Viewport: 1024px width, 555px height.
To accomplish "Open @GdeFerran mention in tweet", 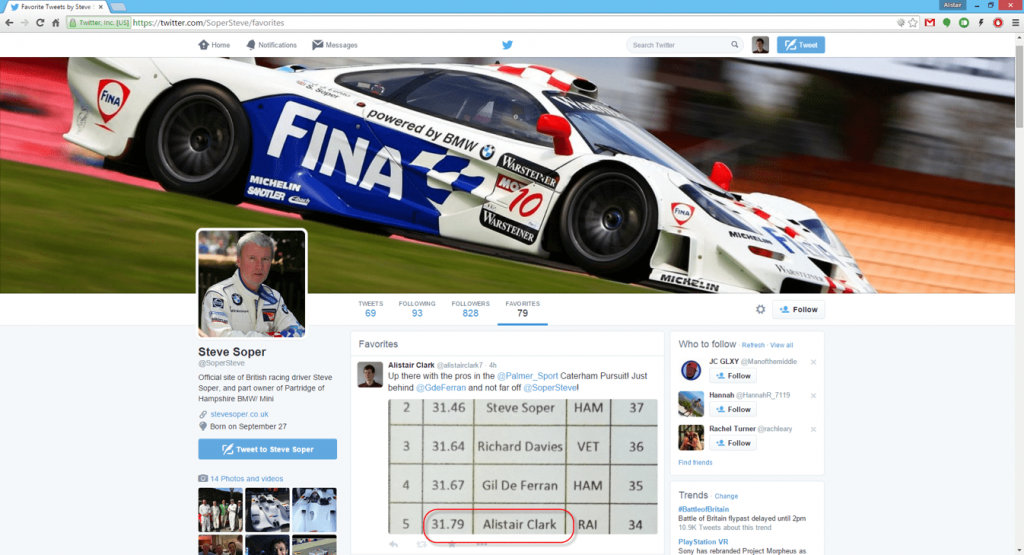I will [x=441, y=388].
